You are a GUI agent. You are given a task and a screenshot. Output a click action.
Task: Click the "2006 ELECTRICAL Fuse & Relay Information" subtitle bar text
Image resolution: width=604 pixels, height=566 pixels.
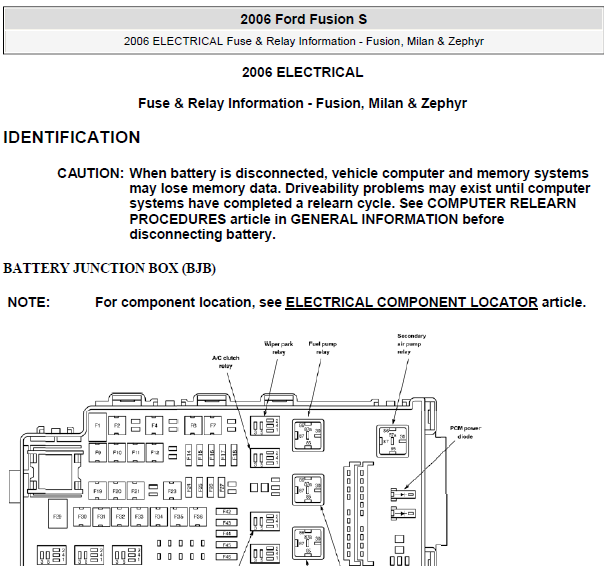point(304,41)
